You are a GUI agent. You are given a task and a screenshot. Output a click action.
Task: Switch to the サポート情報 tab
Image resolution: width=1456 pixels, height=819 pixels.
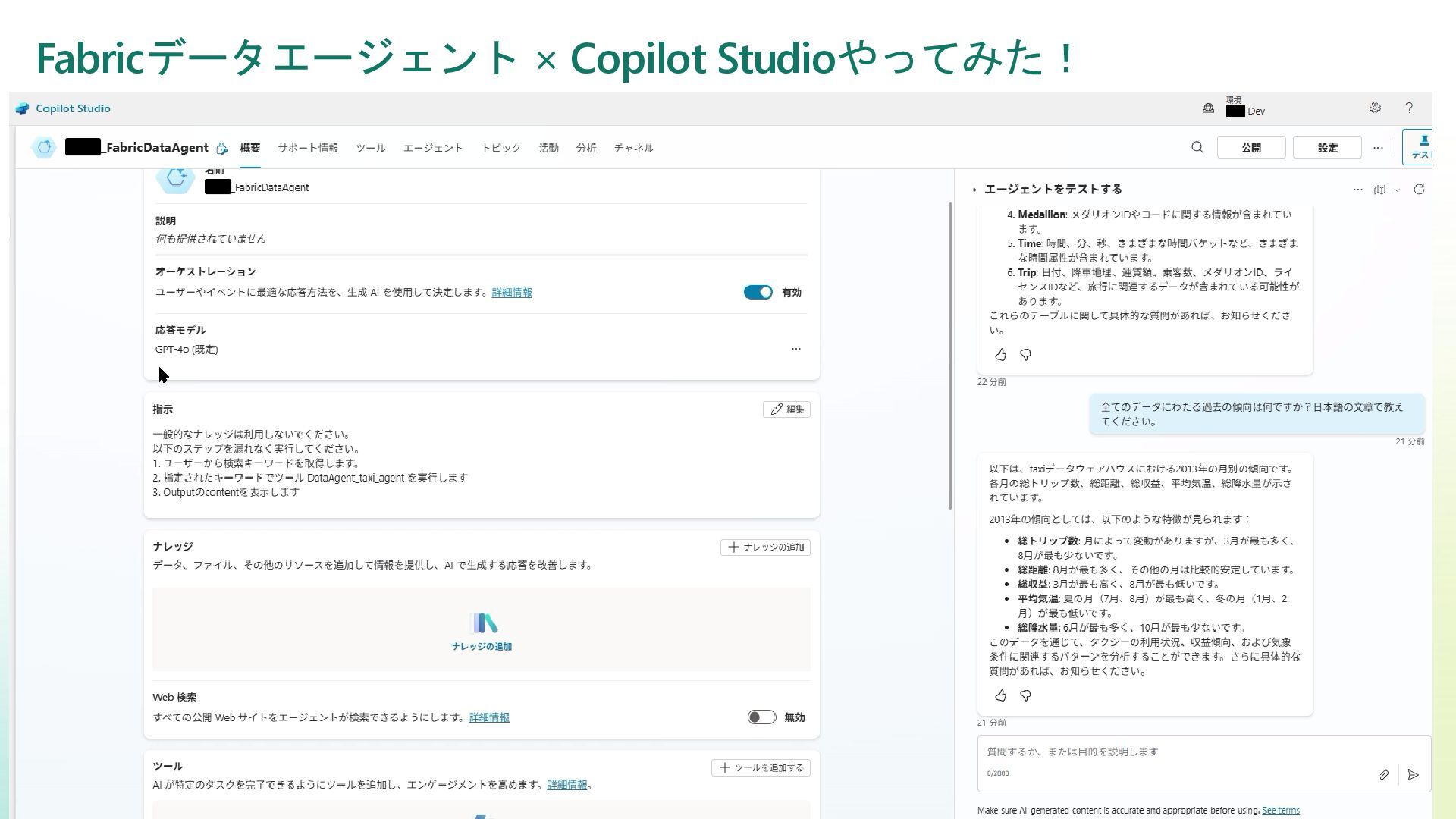tap(308, 148)
